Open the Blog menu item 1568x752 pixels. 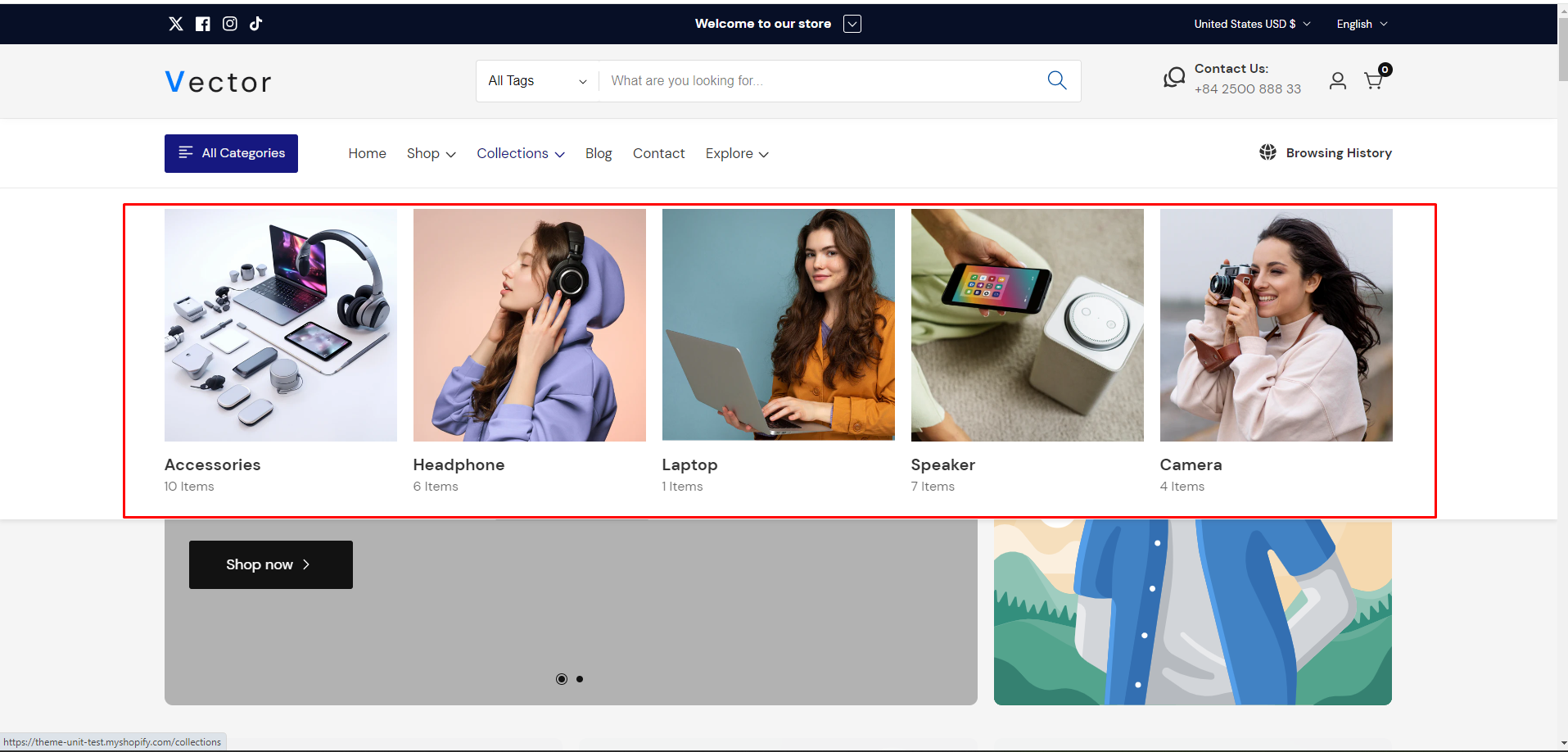tap(599, 154)
